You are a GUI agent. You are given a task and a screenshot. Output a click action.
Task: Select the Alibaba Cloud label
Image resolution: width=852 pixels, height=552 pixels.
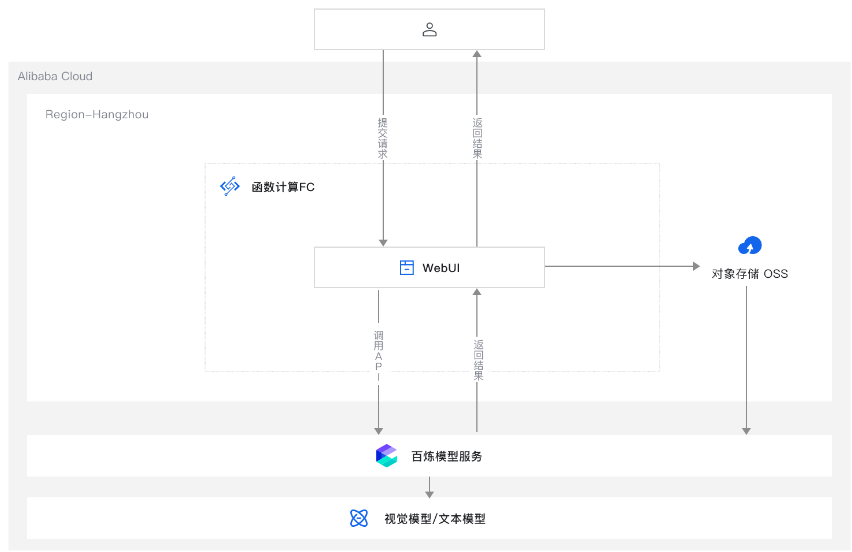pos(55,76)
